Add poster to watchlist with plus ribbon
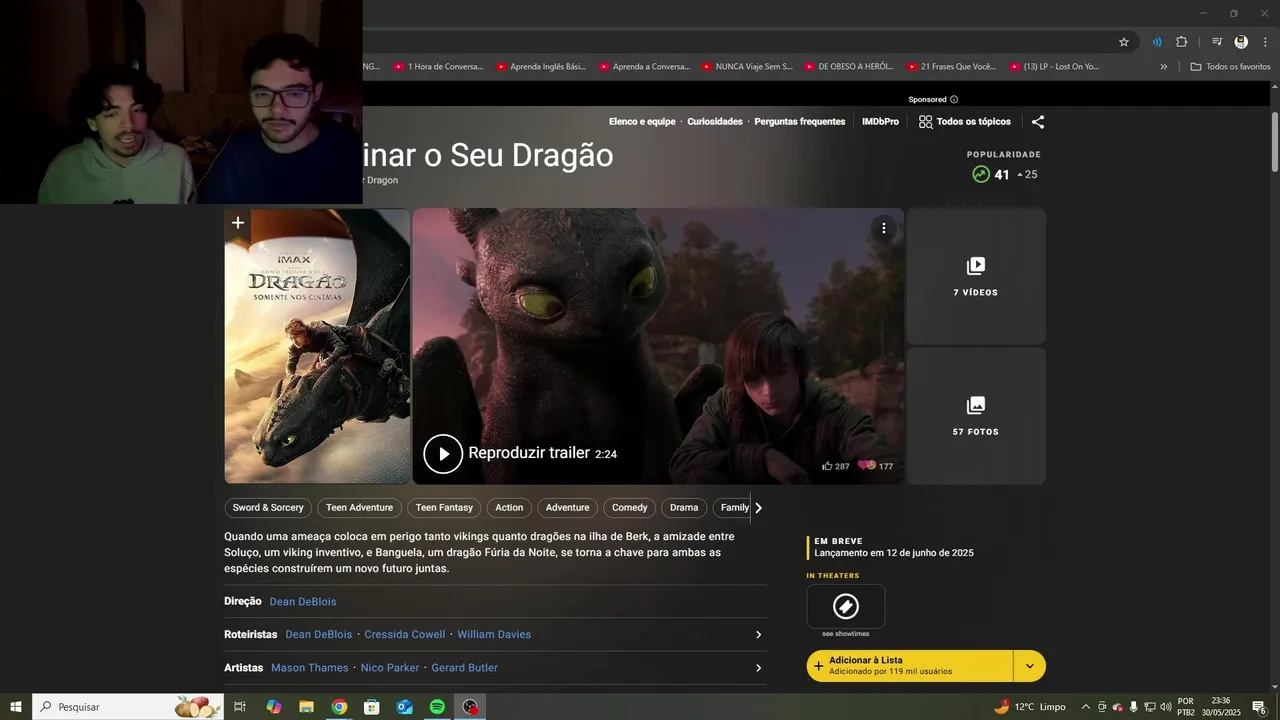Viewport: 1280px width, 720px height. pos(237,223)
